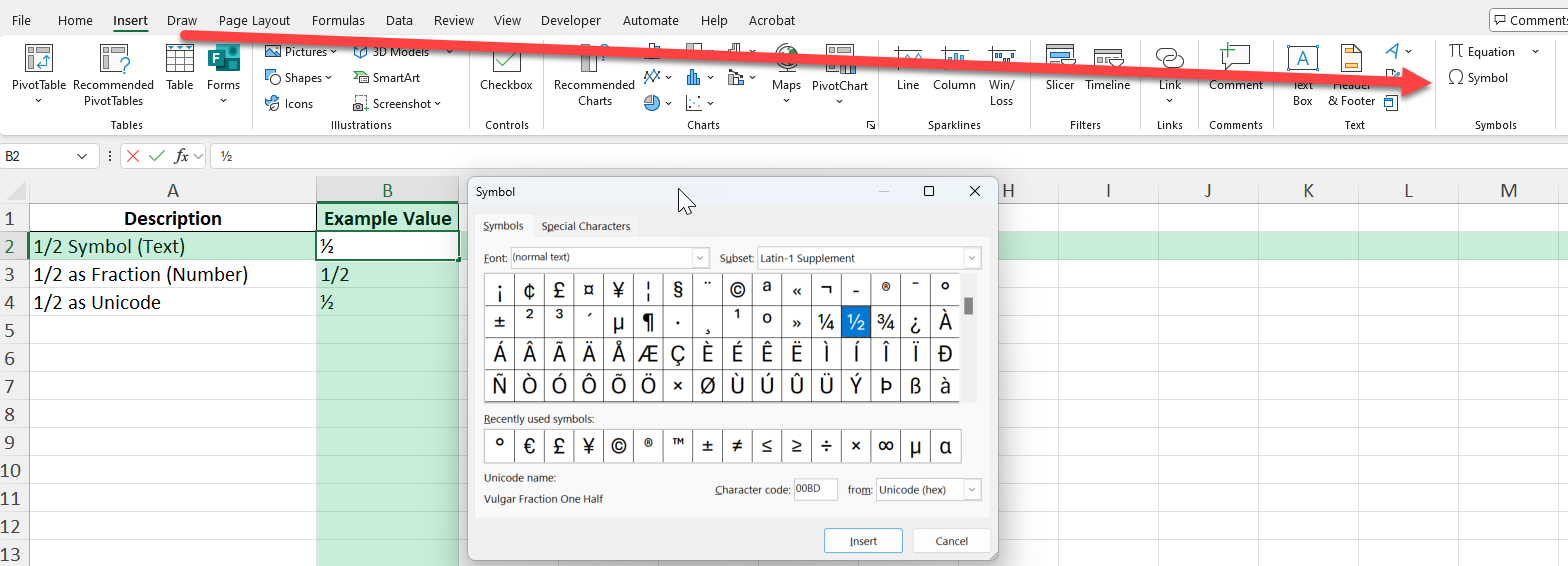Pick the ™ recently used symbol
The height and width of the screenshot is (566, 1568).
678,446
